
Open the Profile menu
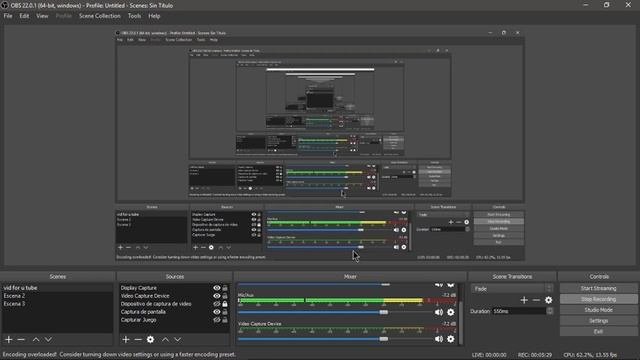pos(64,16)
